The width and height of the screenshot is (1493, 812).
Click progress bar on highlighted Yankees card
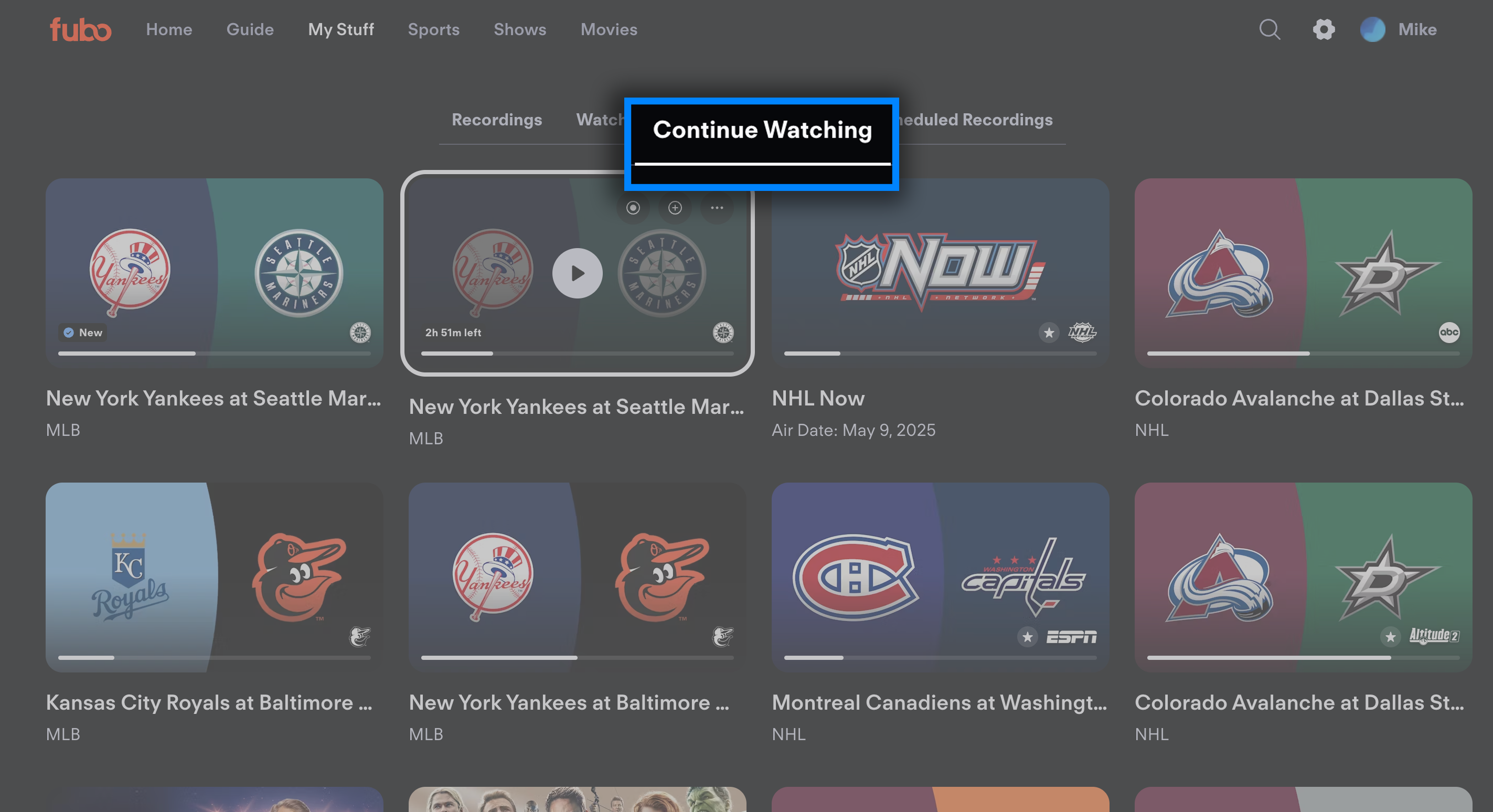click(577, 354)
